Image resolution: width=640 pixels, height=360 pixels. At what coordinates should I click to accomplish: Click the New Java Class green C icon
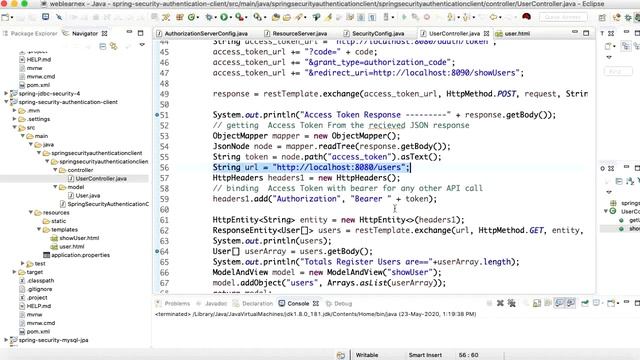click(191, 17)
